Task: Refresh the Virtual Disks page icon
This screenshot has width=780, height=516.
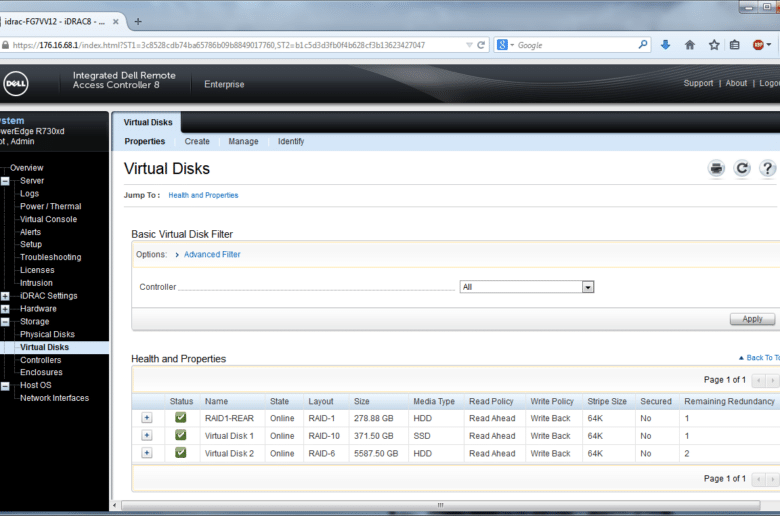Action: [742, 169]
